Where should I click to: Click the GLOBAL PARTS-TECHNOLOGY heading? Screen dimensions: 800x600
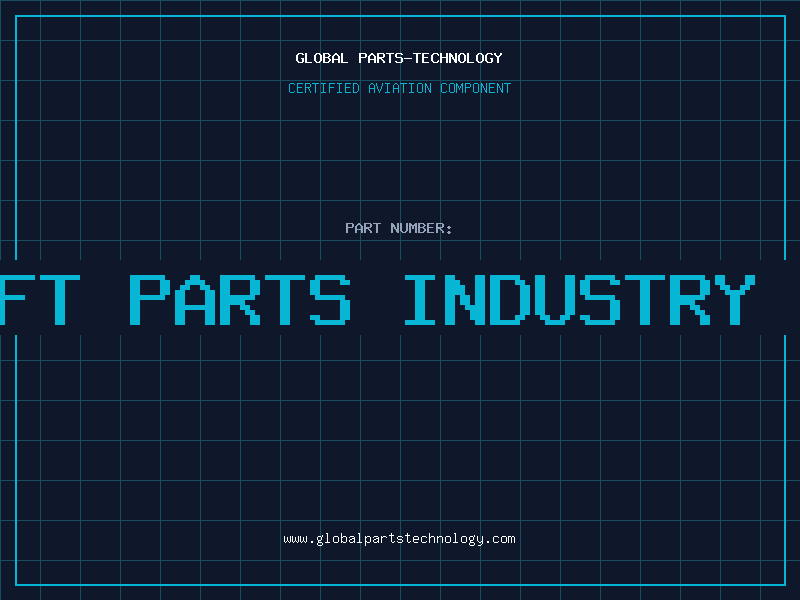(x=399, y=58)
